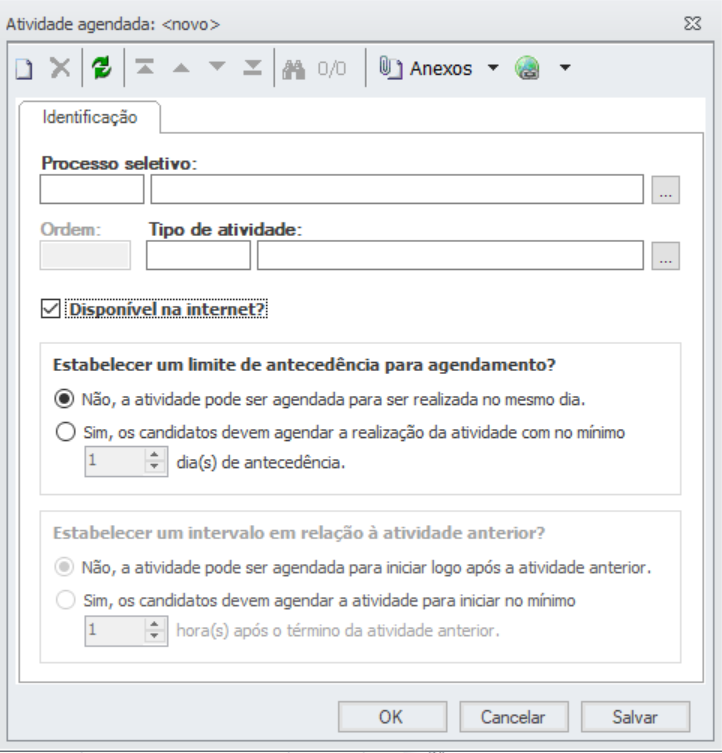
Task: Go to previous record up arrow
Action: 181,68
